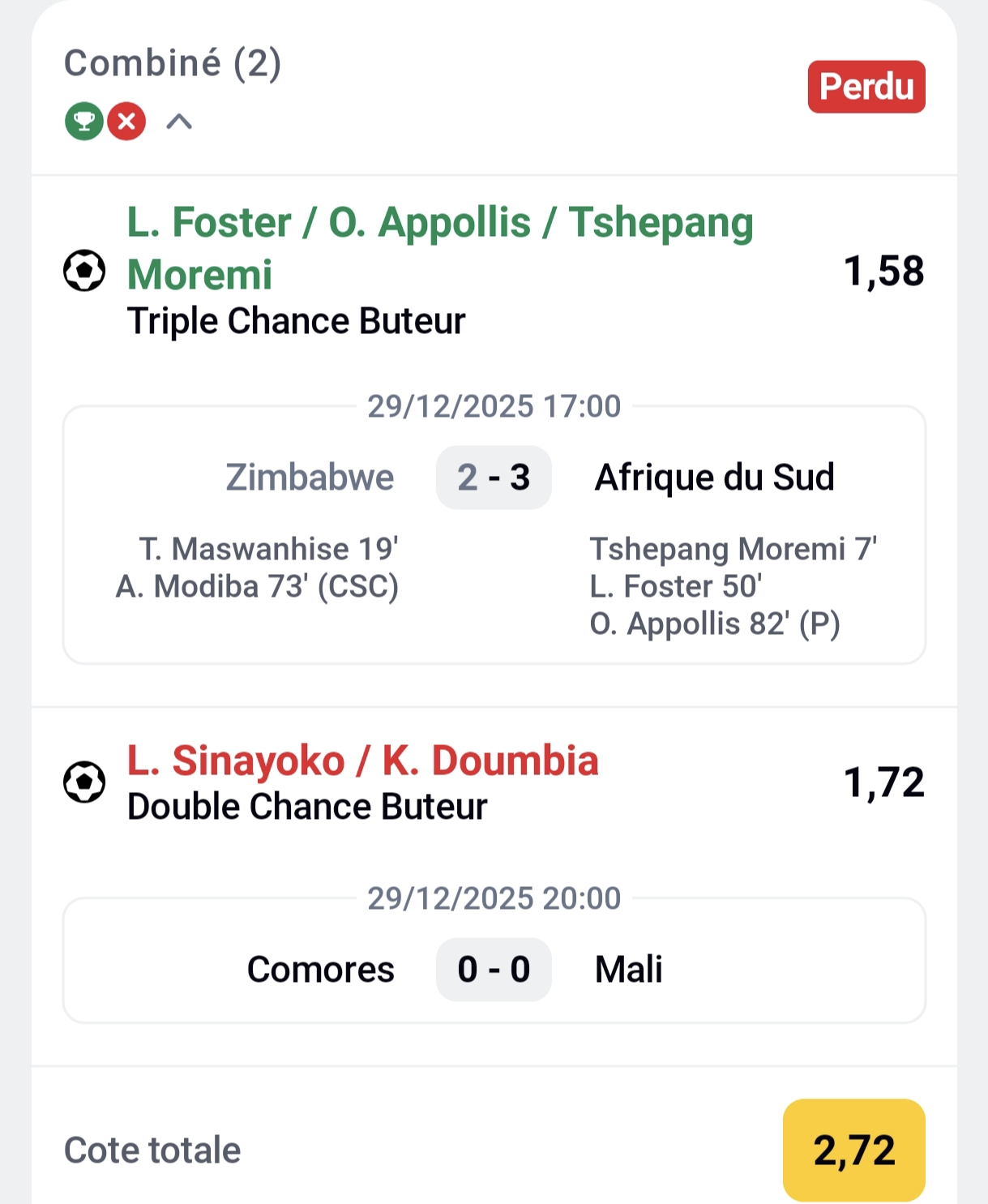
Task: Click the 0 - 0 score box
Action: coord(494,970)
